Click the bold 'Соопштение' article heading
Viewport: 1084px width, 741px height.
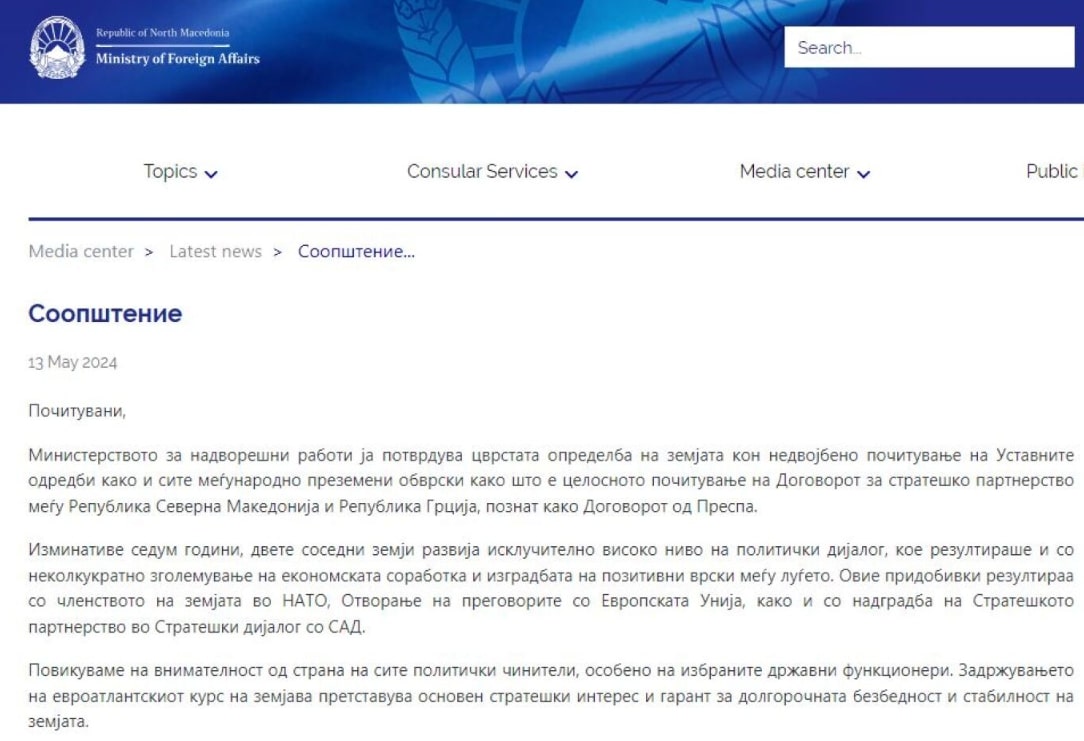coord(105,314)
